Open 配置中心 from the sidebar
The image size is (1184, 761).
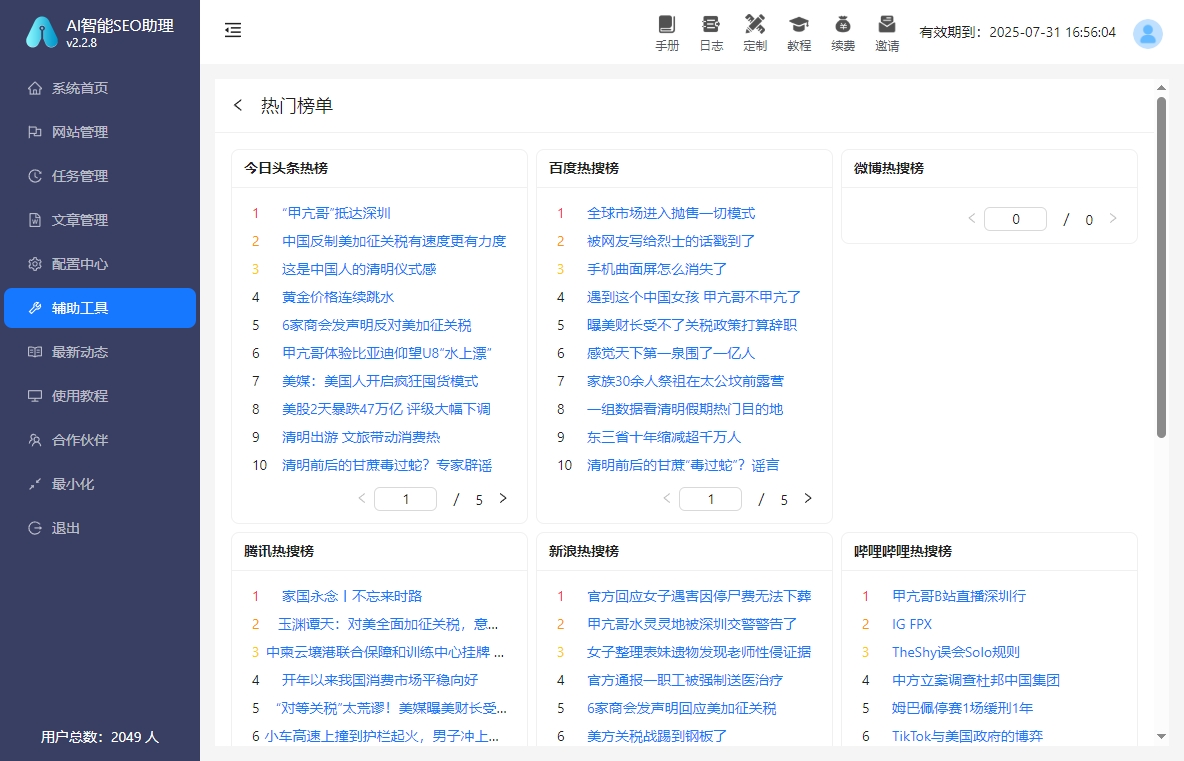coord(80,264)
